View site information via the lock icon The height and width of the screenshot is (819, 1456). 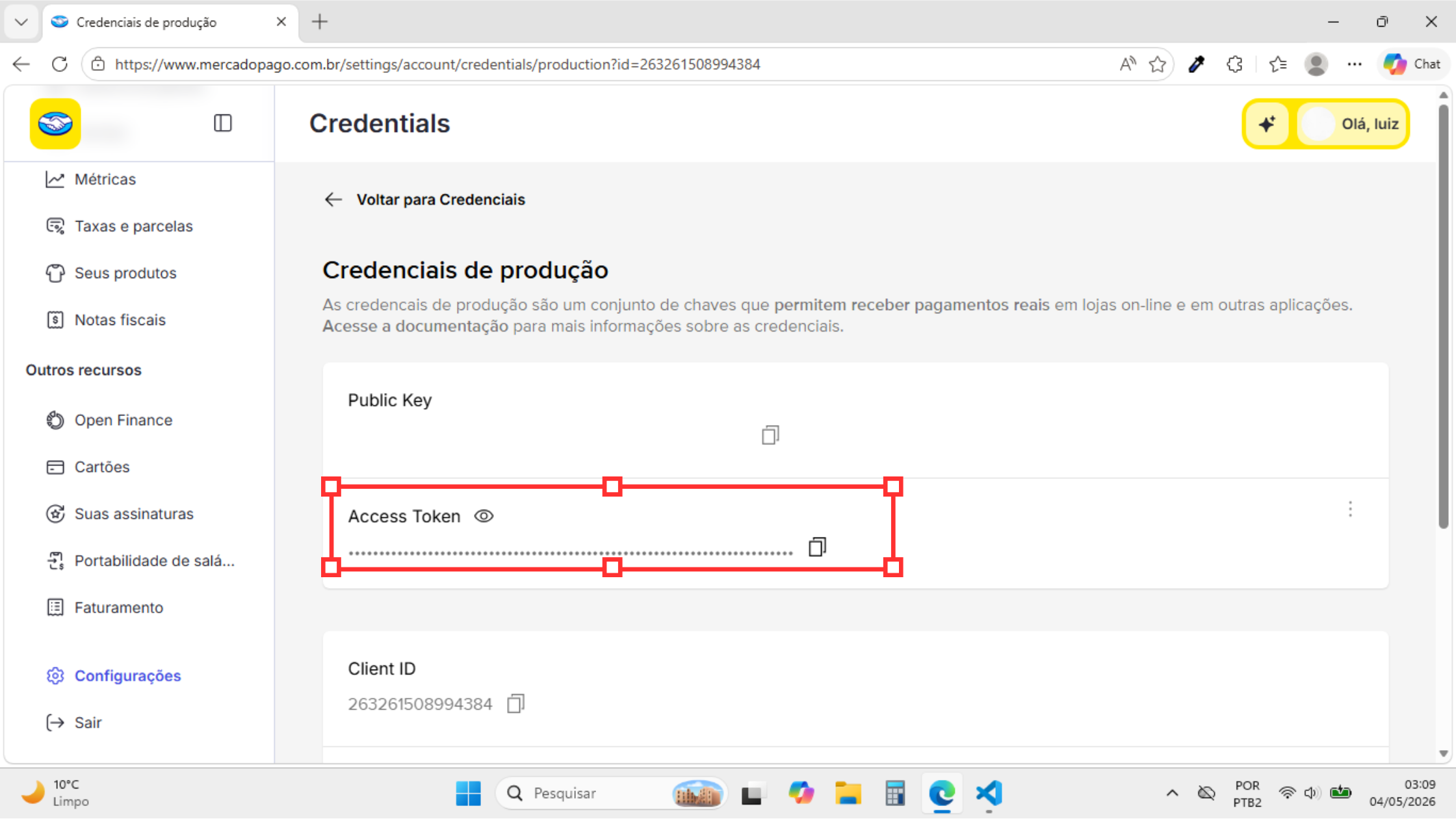pos(98,64)
